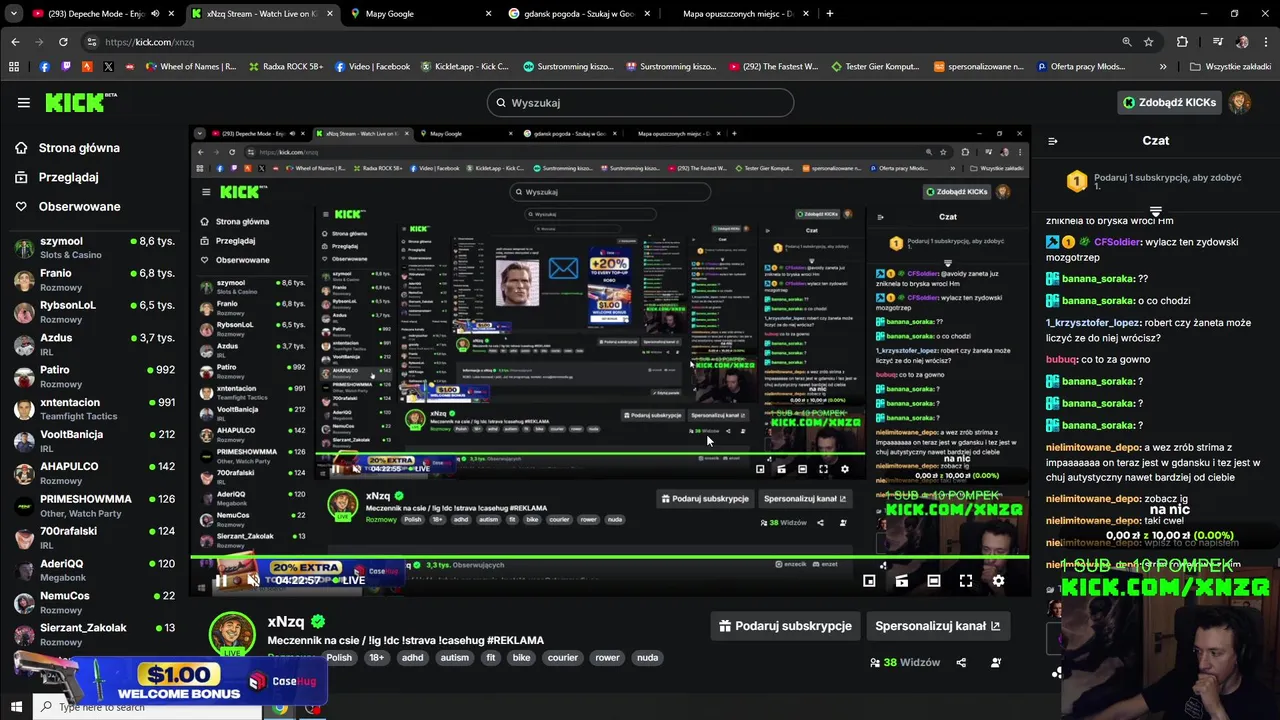Open the Kick hamburger sidebar menu

(23, 102)
